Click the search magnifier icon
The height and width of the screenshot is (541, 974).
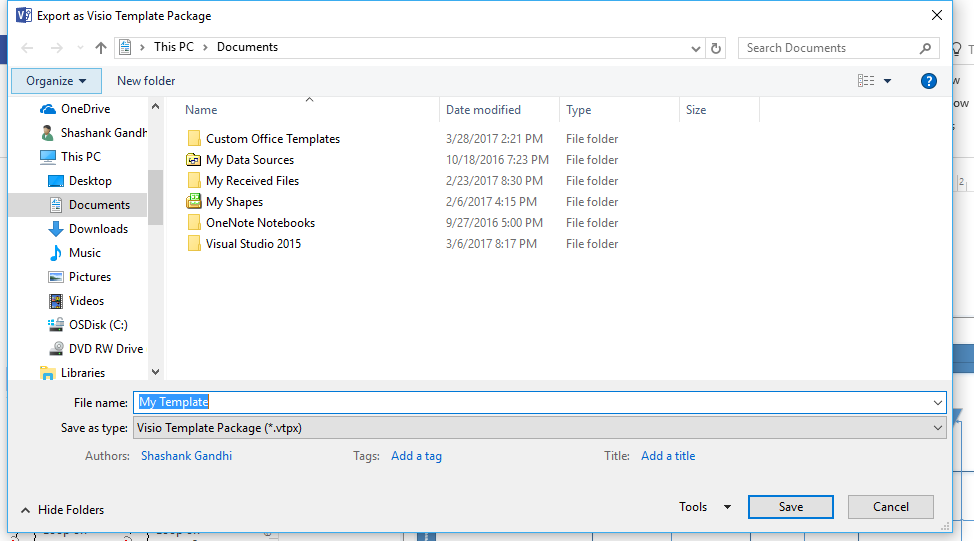925,48
